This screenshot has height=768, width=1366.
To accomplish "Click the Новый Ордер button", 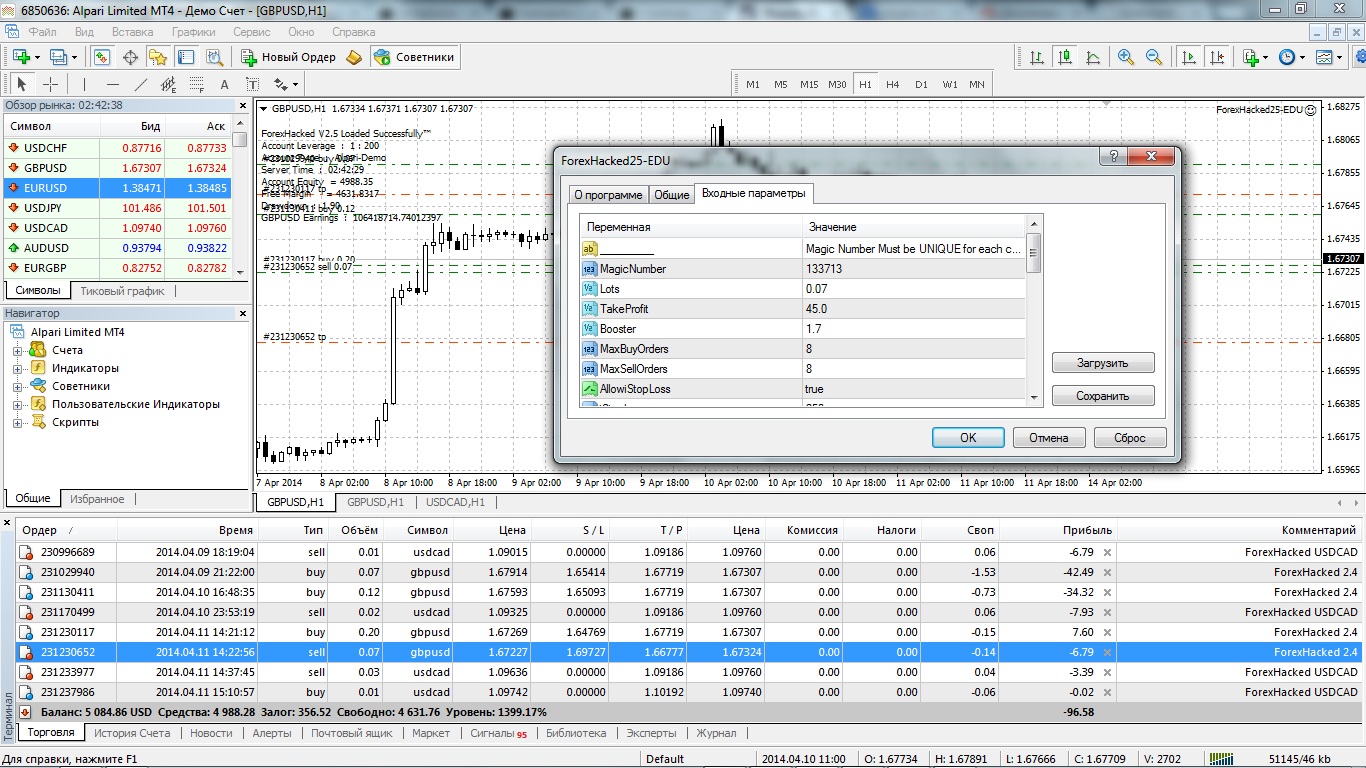I will (x=288, y=57).
